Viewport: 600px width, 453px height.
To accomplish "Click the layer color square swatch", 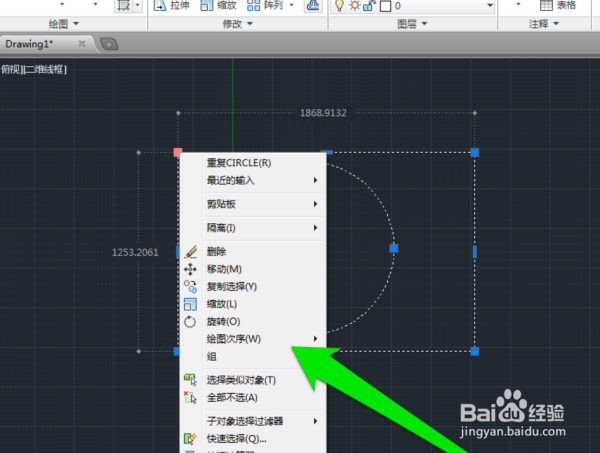I will (x=385, y=6).
